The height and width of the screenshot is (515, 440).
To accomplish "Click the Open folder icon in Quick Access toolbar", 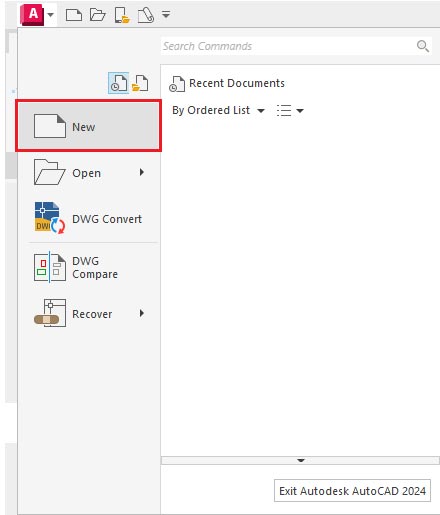I will 98,15.
